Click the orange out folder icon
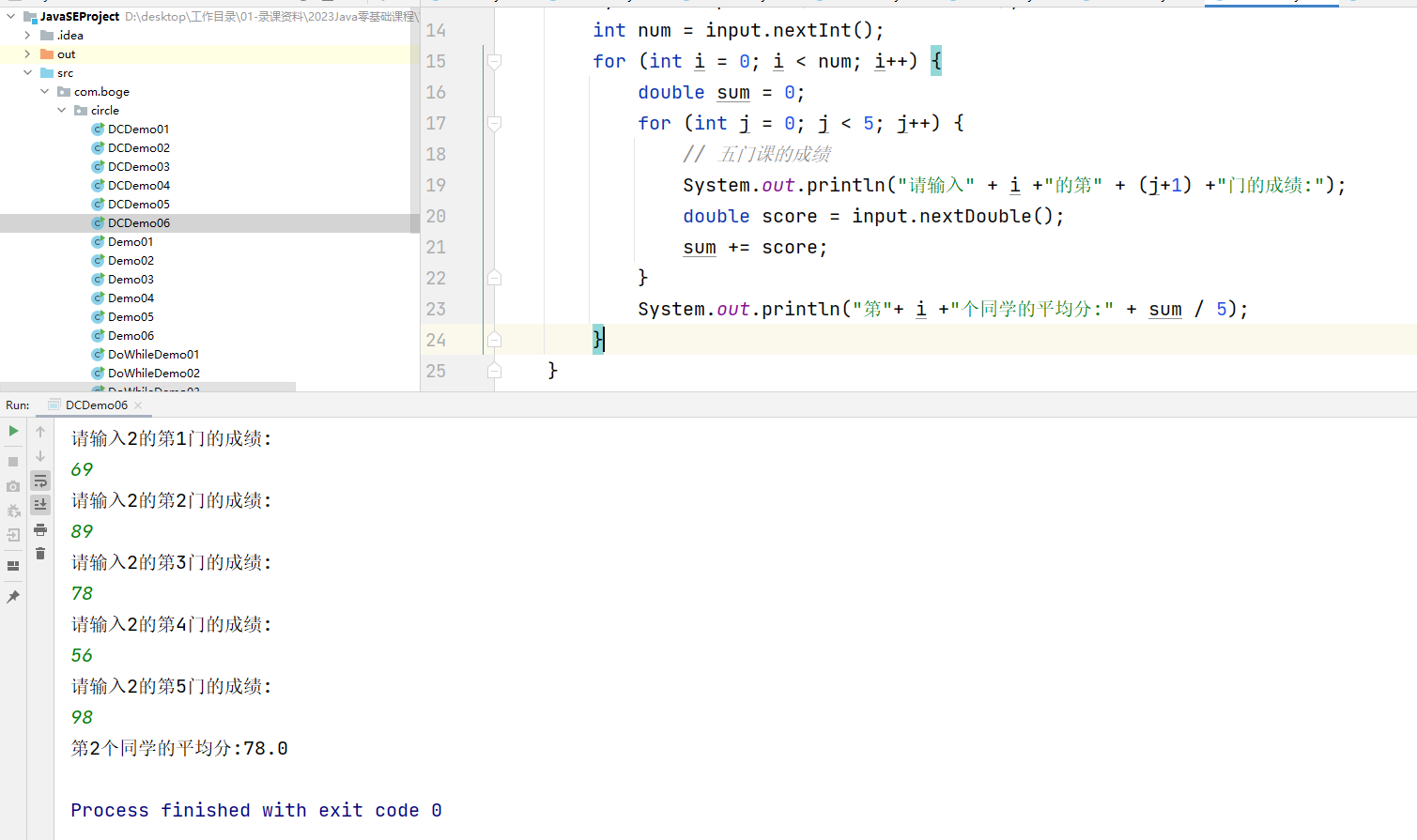This screenshot has width=1417, height=840. pos(47,53)
